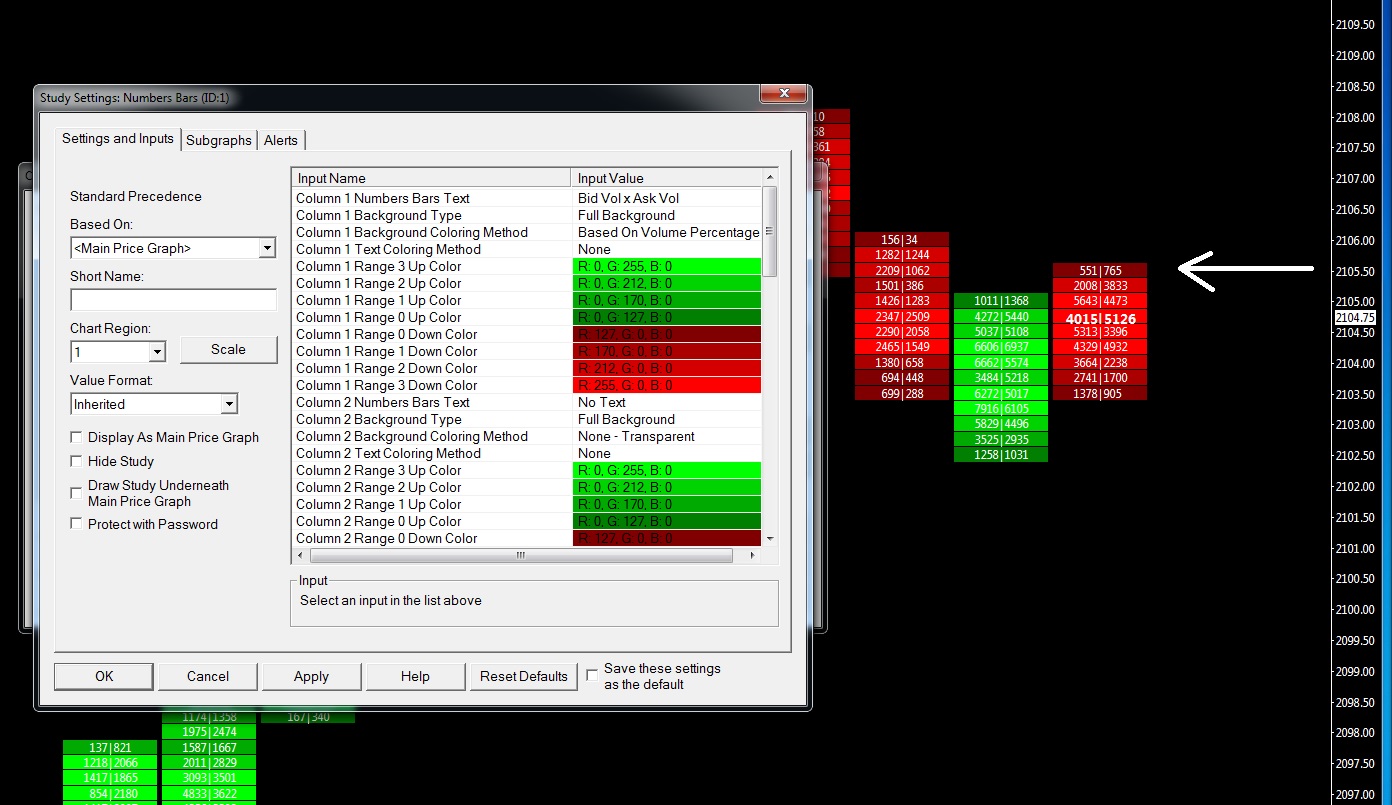The width and height of the screenshot is (1392, 805).
Task: Click chart cell 2209|1062
Action: pos(902,271)
